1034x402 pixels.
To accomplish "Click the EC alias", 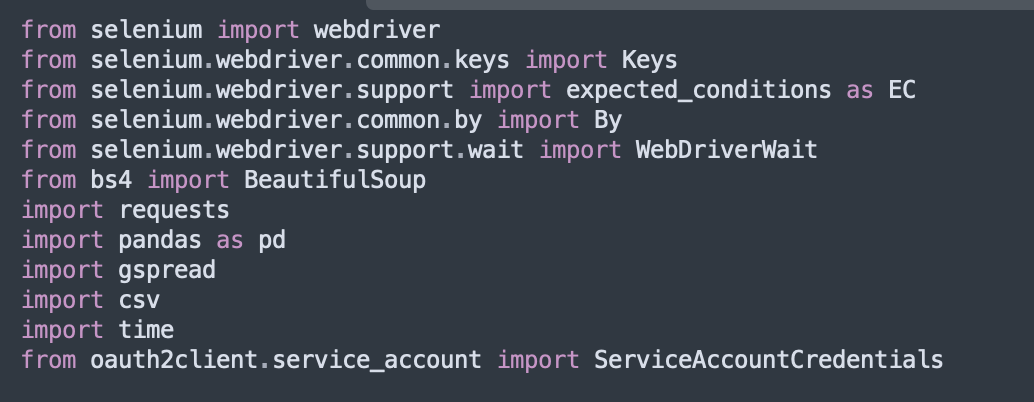I will pos(901,90).
